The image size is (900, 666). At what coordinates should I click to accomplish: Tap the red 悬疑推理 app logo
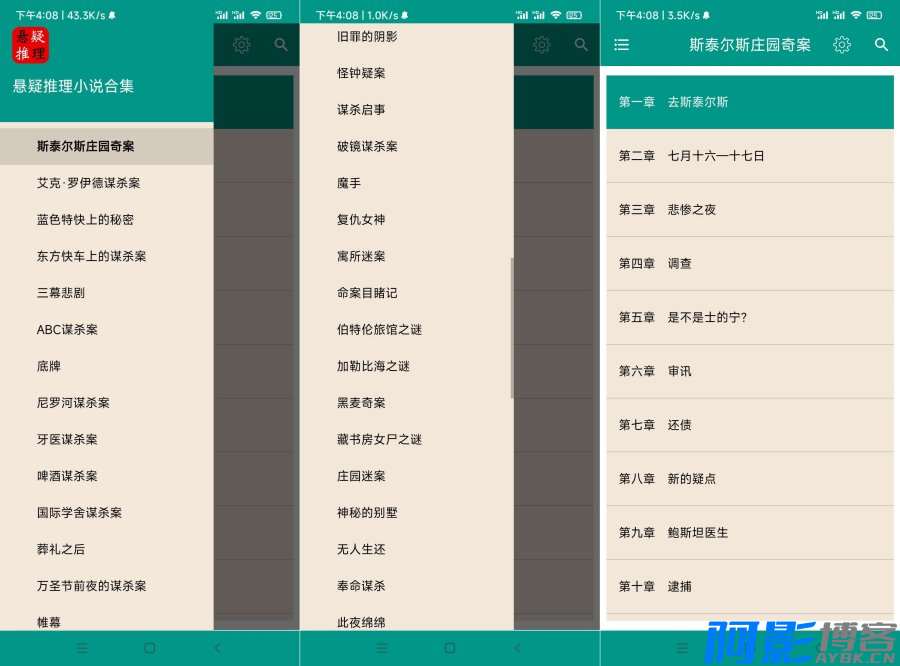click(30, 45)
